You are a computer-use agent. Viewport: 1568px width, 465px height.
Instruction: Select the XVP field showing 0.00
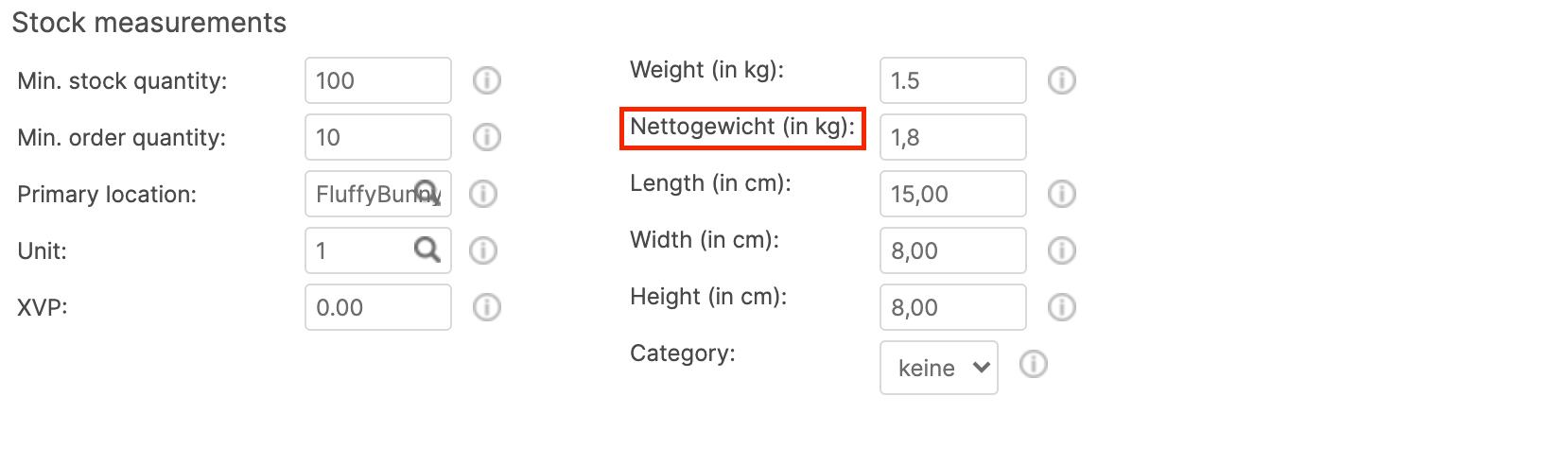tap(378, 307)
